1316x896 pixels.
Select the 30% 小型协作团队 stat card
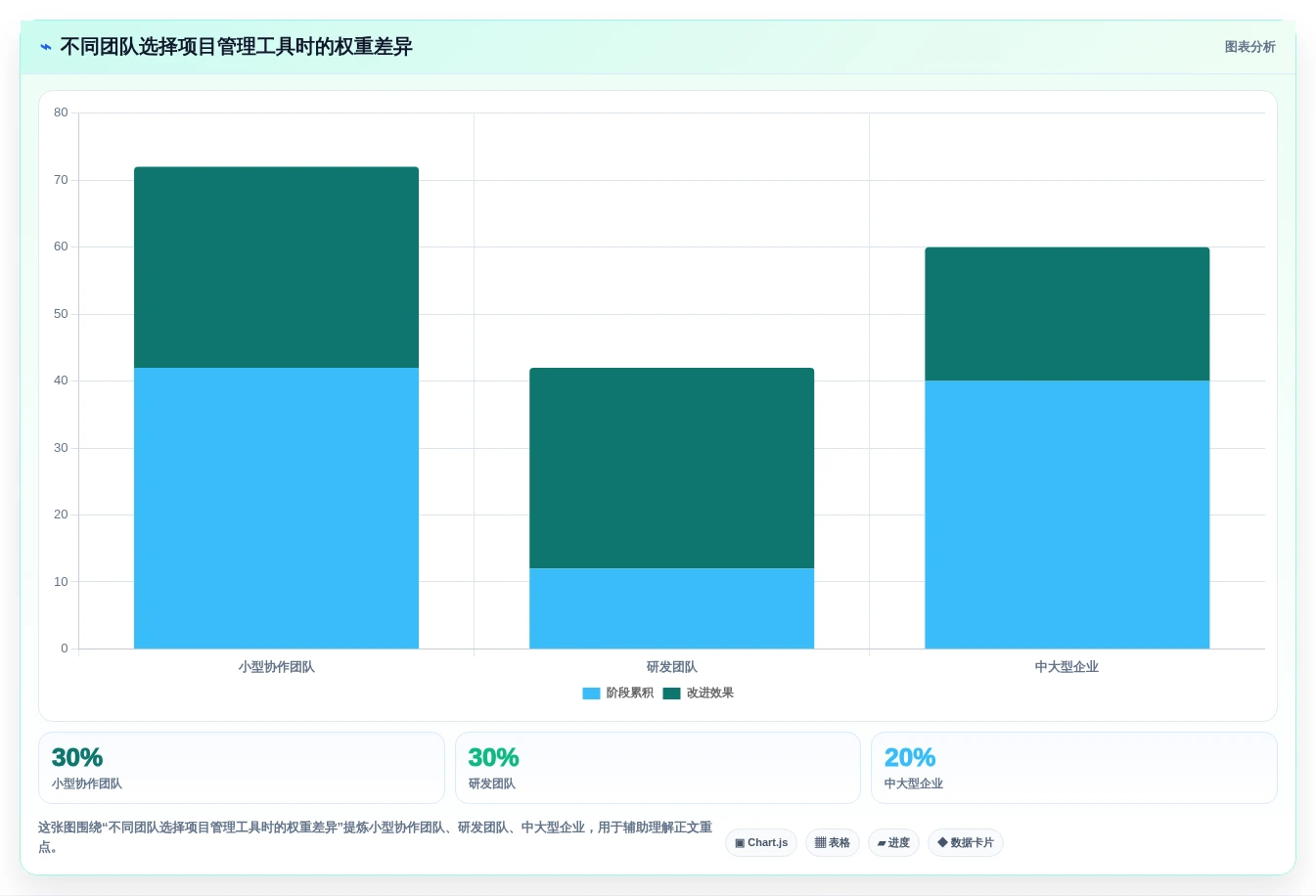coord(242,768)
